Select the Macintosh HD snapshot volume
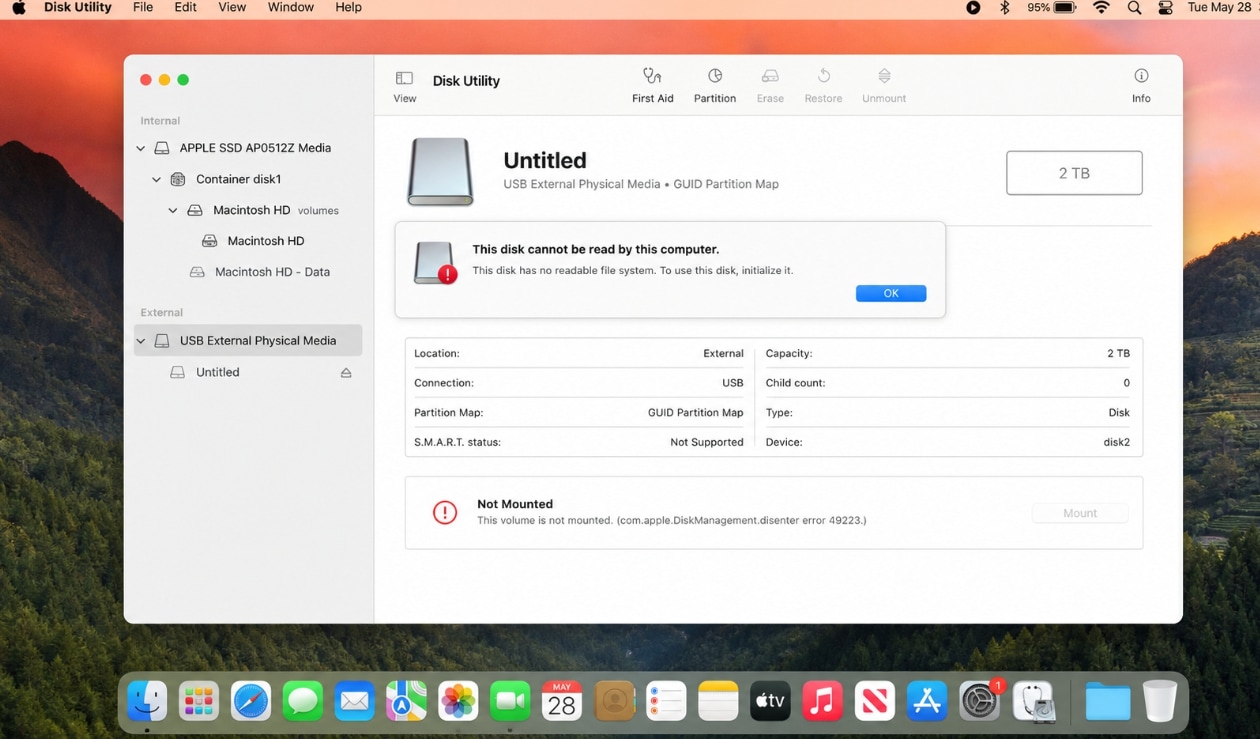This screenshot has height=739, width=1260. (248, 241)
